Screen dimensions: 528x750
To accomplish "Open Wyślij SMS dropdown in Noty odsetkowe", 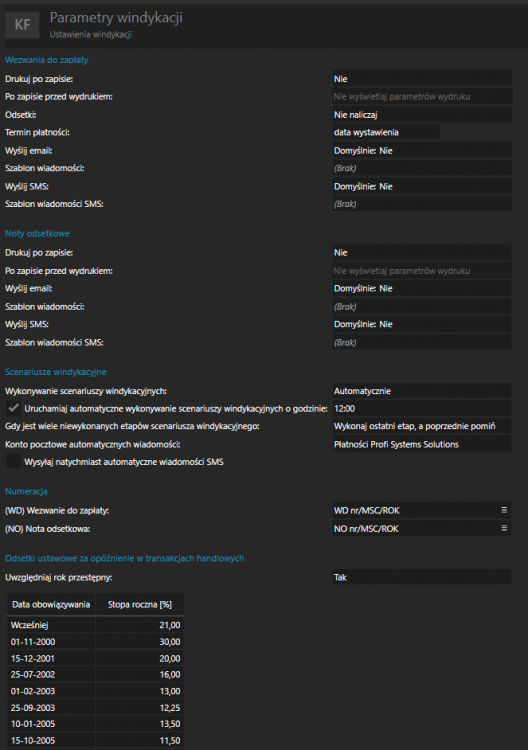I will coord(422,324).
